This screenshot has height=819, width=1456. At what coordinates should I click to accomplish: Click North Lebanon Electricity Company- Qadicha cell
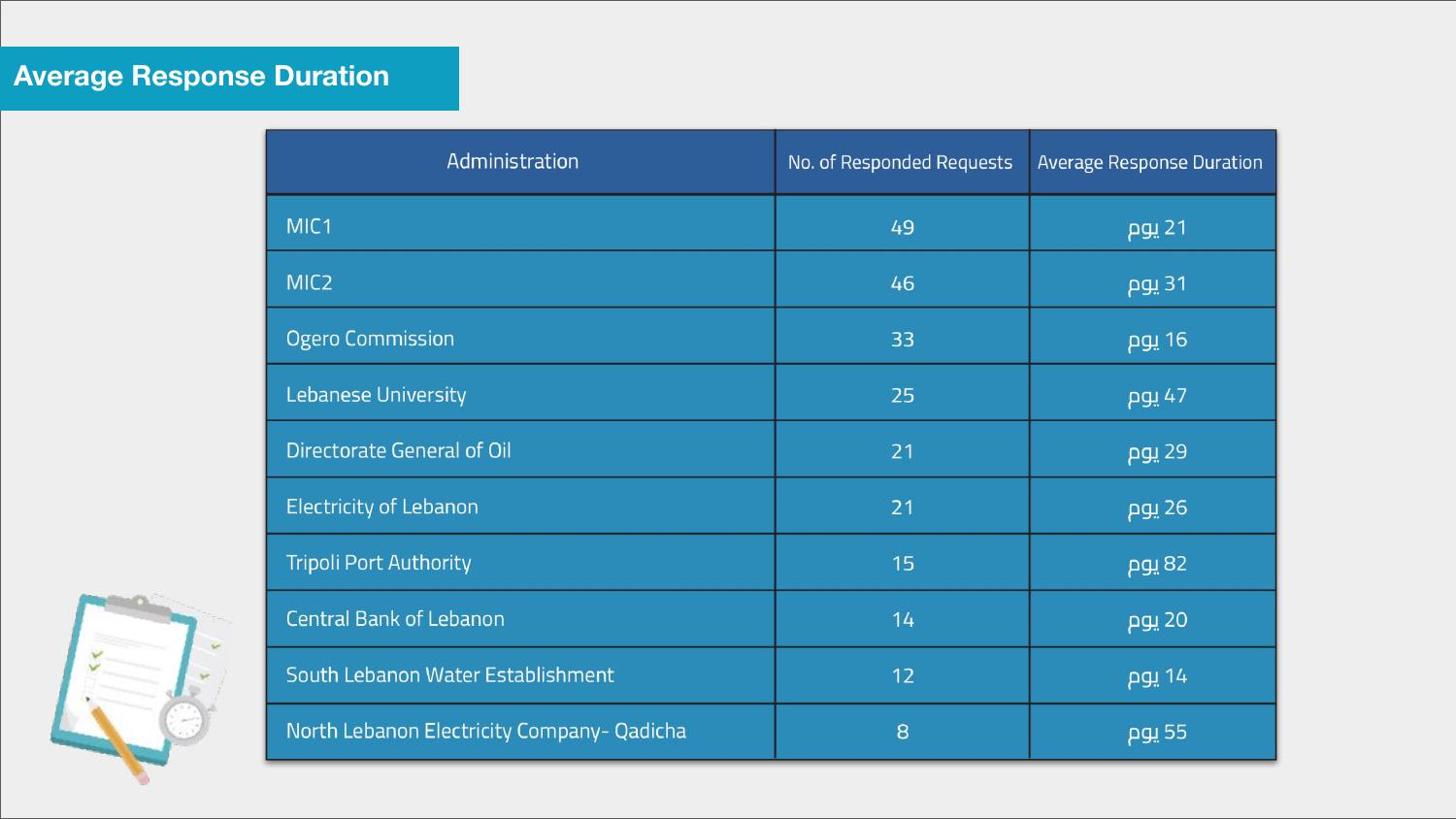click(520, 732)
